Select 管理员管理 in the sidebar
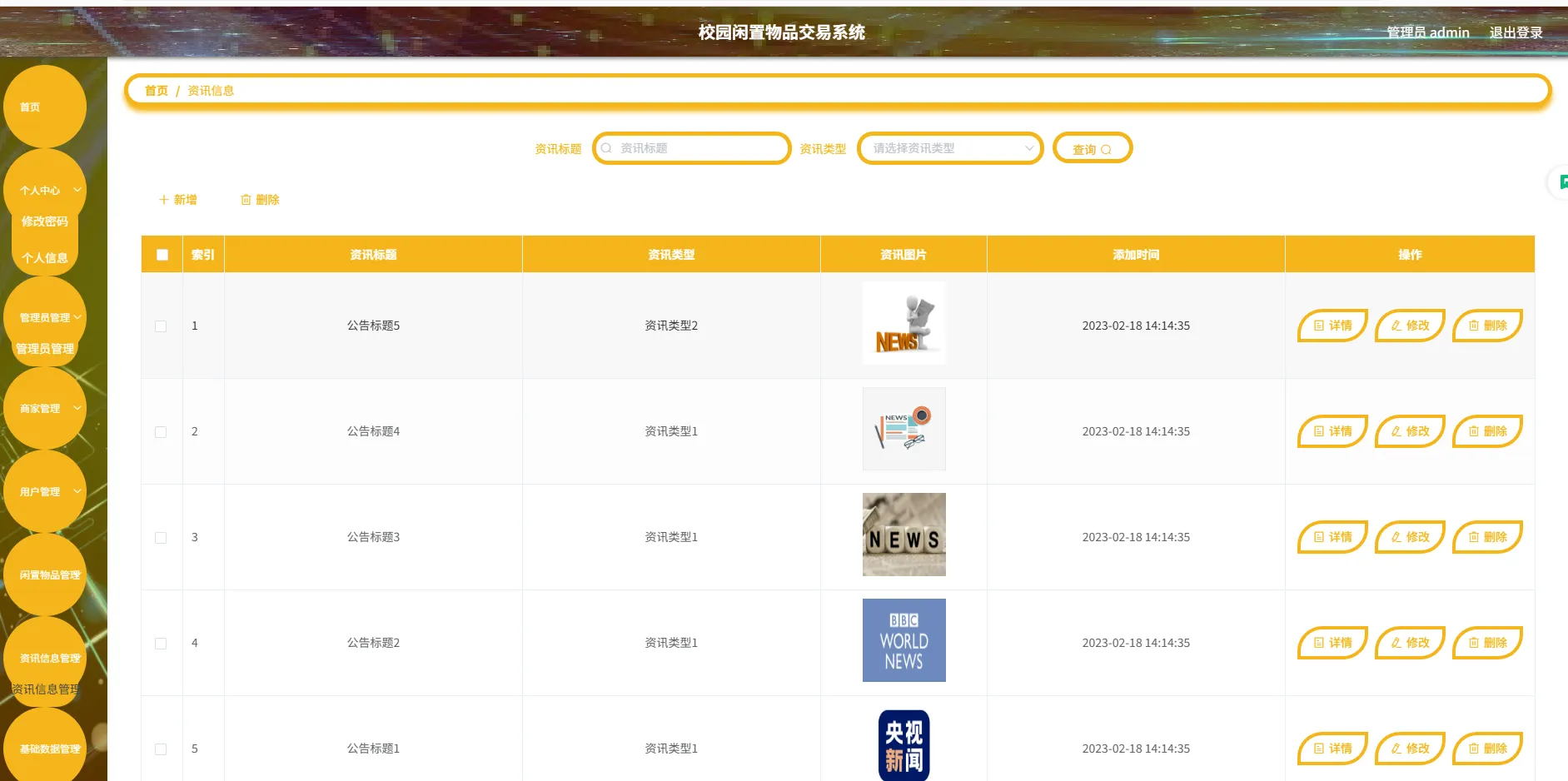Image resolution: width=1568 pixels, height=781 pixels. click(45, 348)
